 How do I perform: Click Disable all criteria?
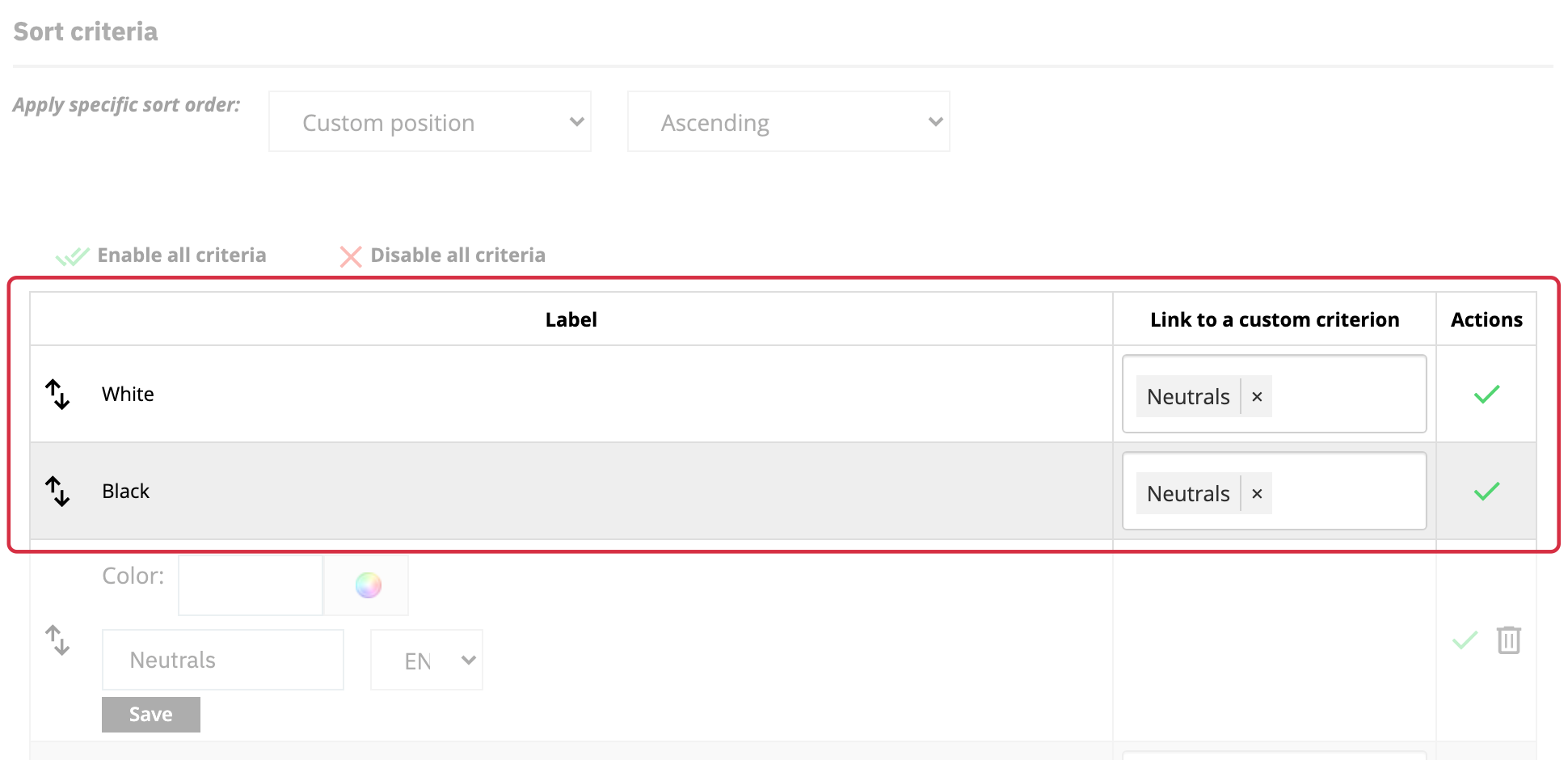[x=442, y=255]
